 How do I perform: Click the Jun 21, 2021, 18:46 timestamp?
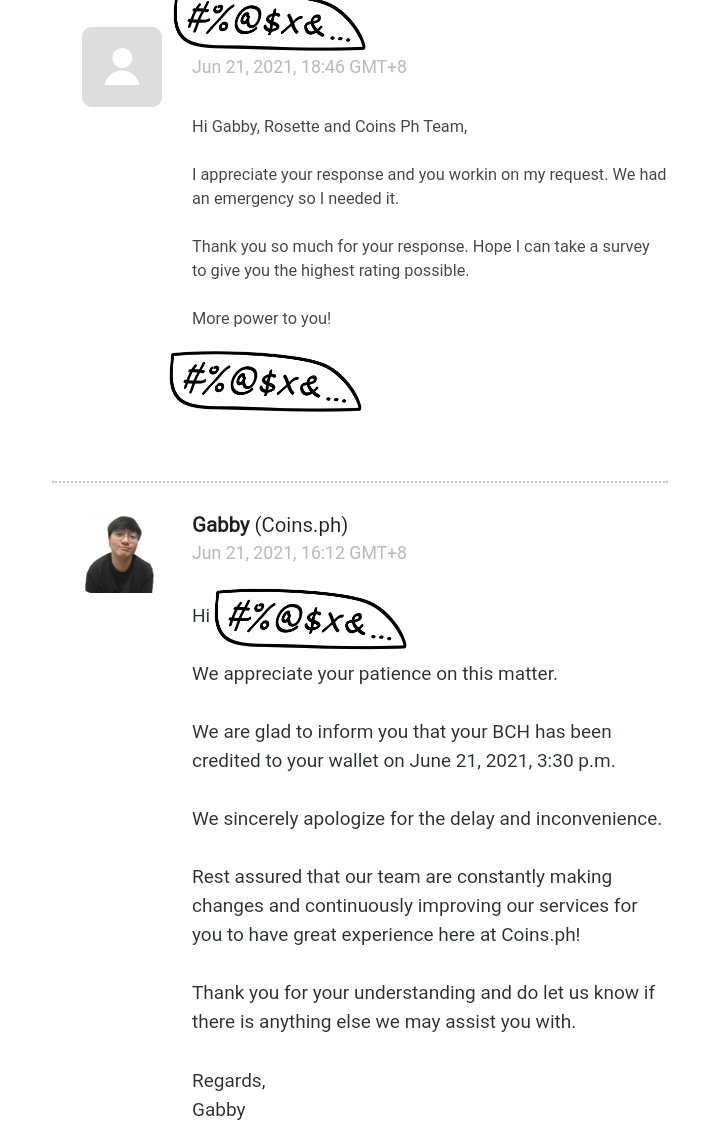(299, 67)
